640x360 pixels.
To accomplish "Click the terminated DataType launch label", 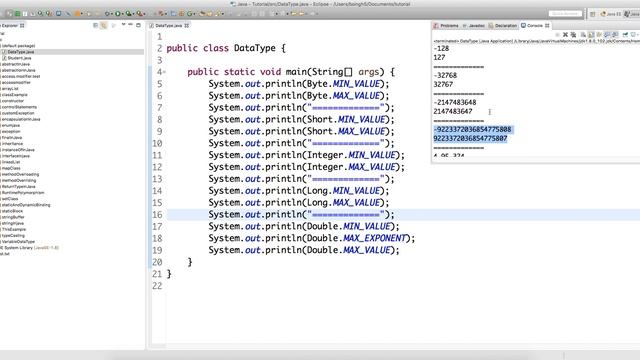I will (x=536, y=41).
